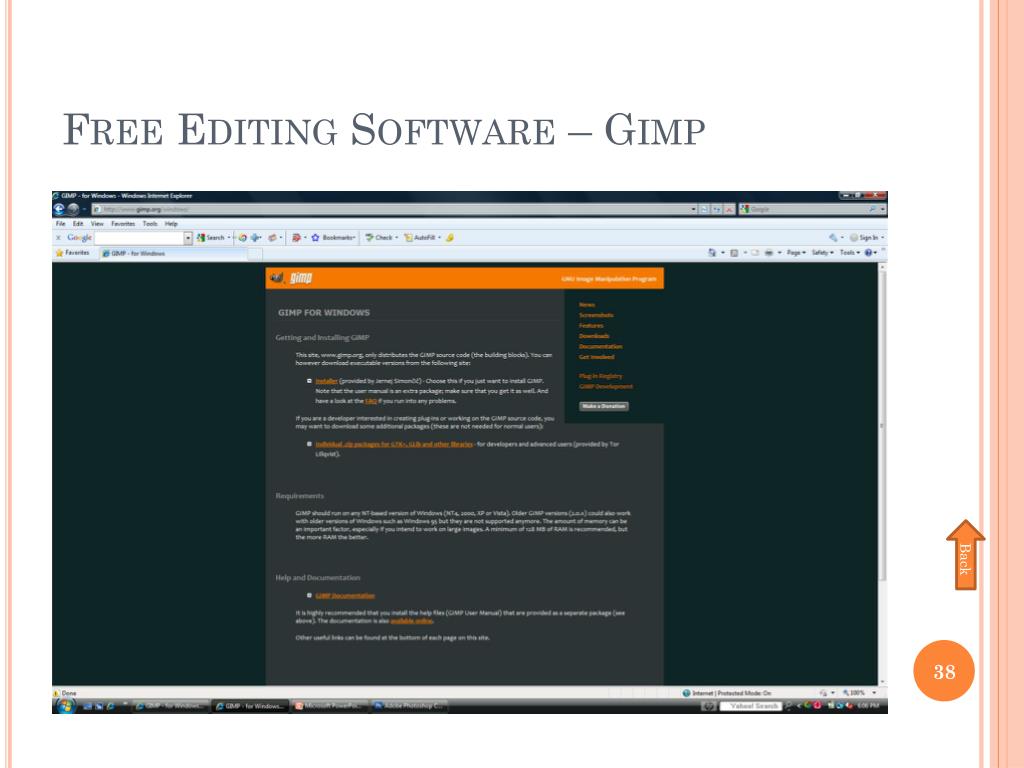Click the browser Back arrow button
Viewport: 1024px width, 768px height.
point(59,209)
